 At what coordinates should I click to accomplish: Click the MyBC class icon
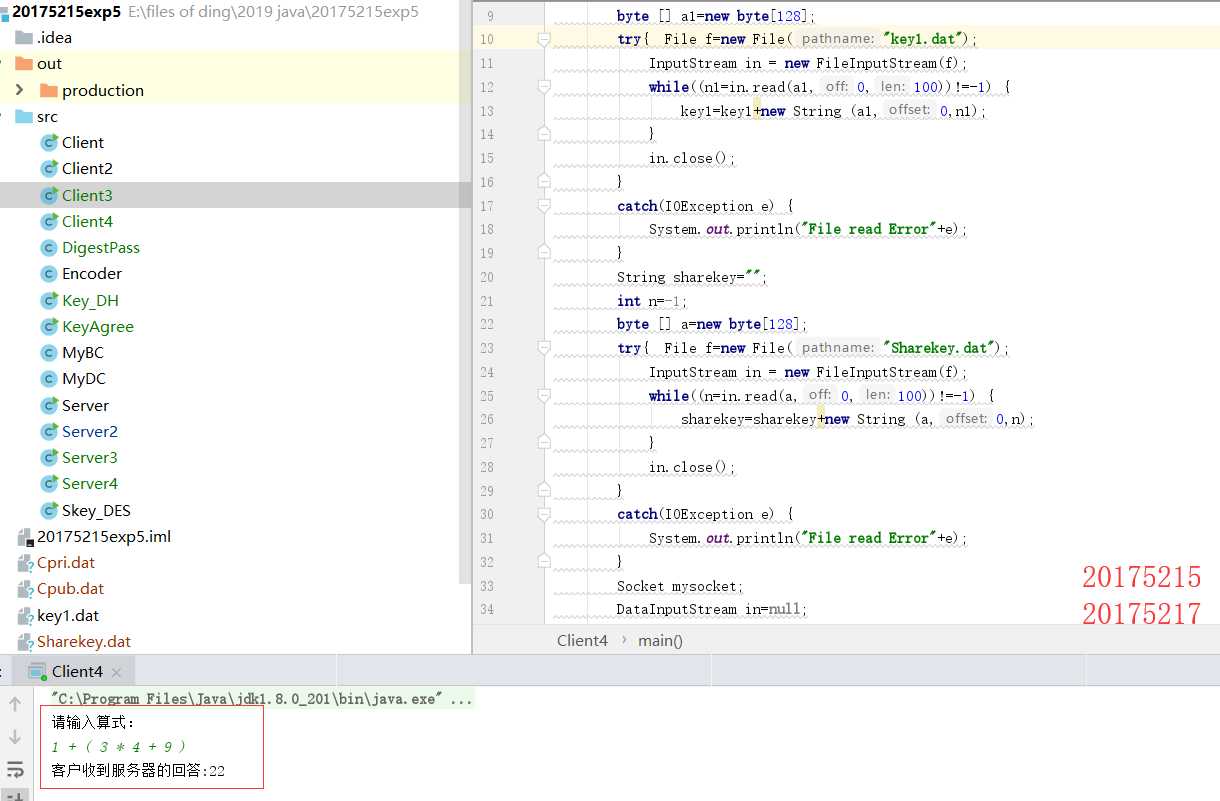[49, 353]
